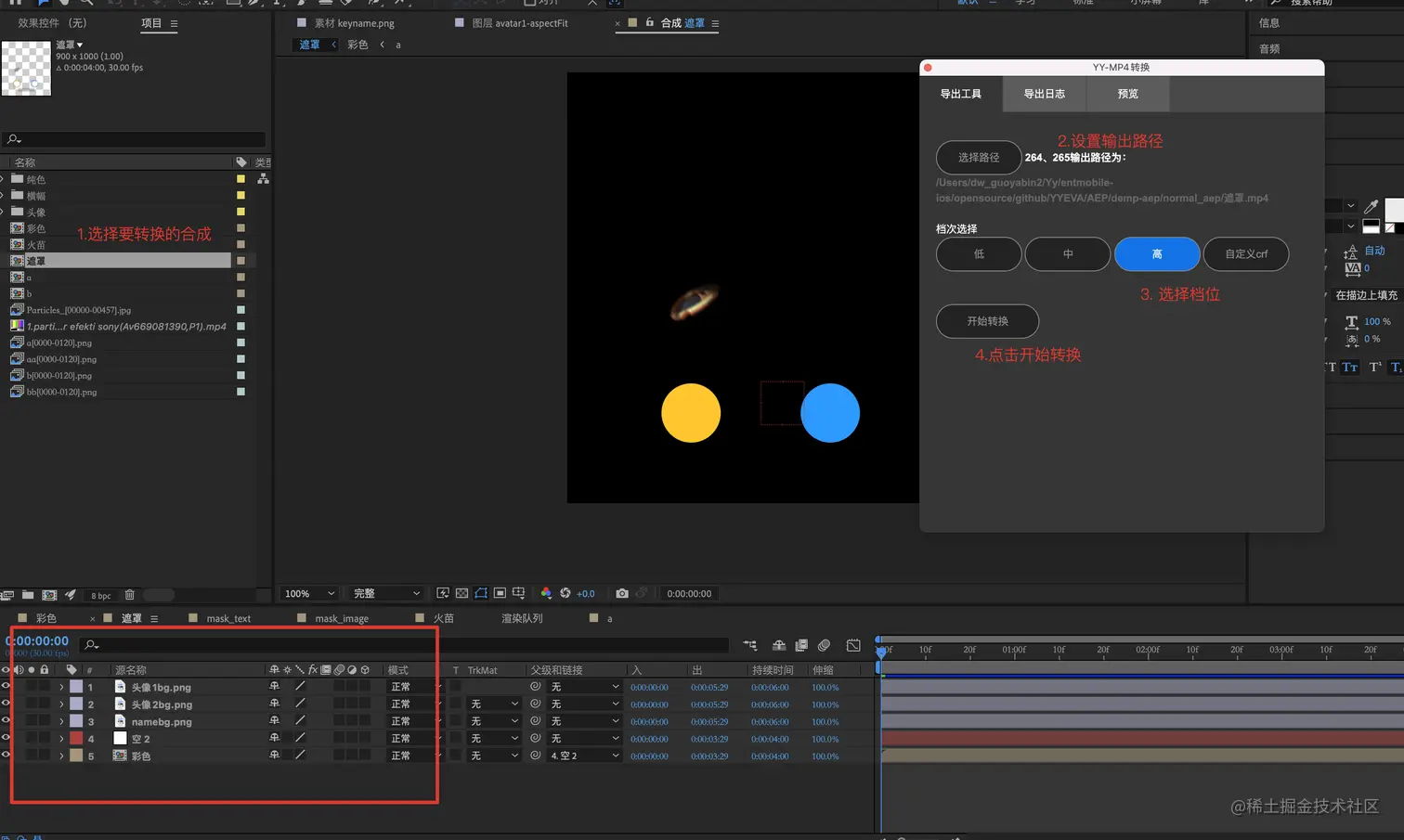Hide layer 空 2 with its eye icon
The height and width of the screenshot is (840, 1404).
tap(6, 738)
